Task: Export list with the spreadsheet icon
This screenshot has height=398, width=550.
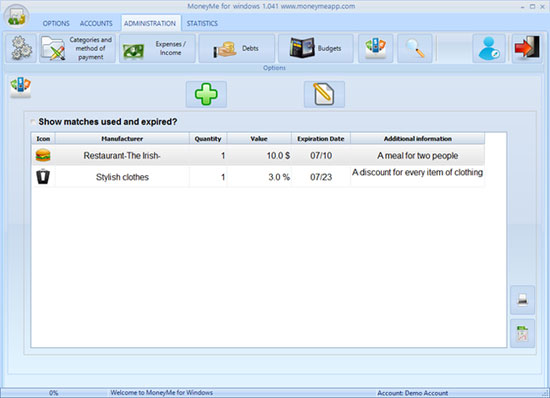Action: [522, 333]
